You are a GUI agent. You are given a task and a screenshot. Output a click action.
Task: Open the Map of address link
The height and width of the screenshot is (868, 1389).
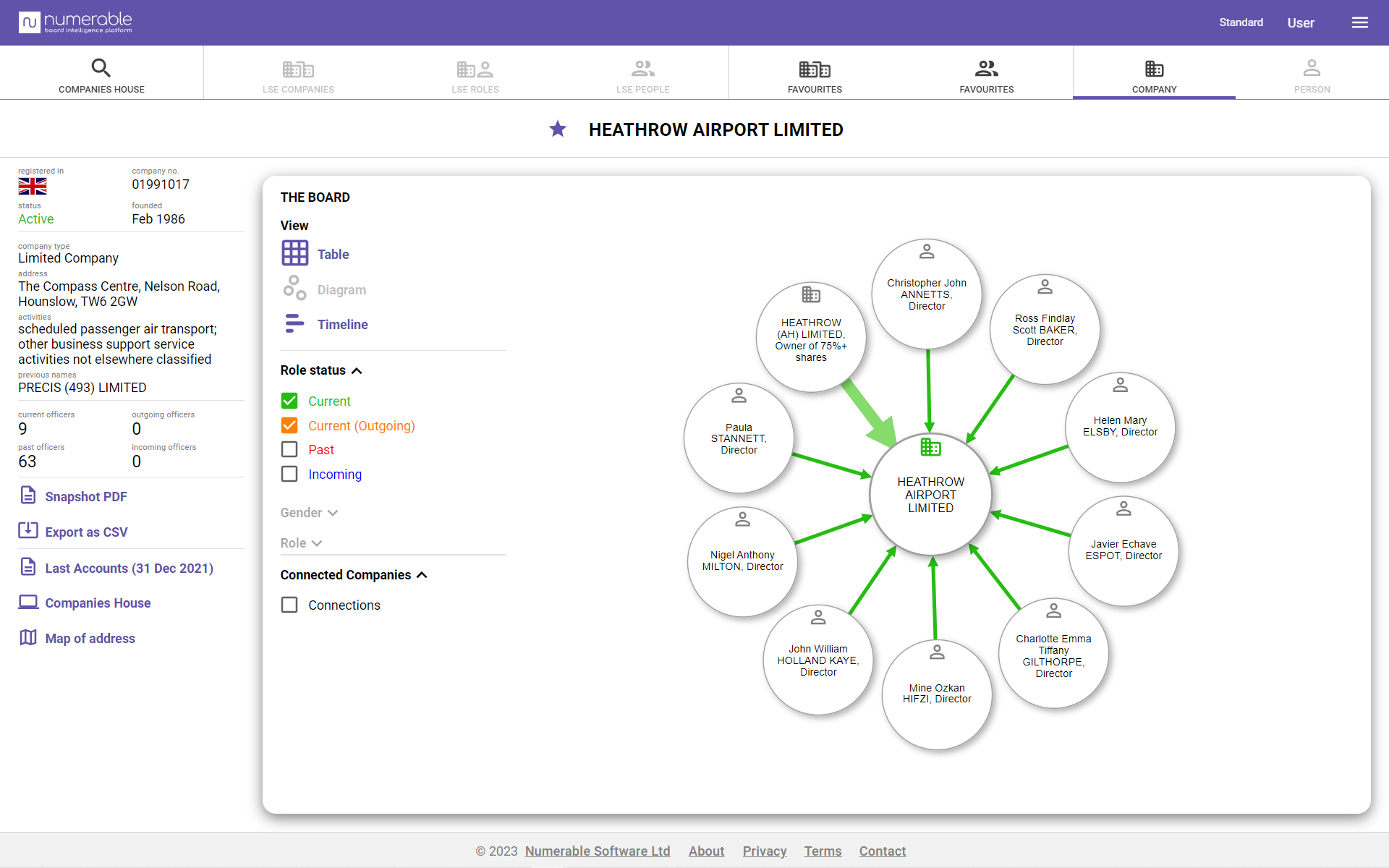[90, 639]
